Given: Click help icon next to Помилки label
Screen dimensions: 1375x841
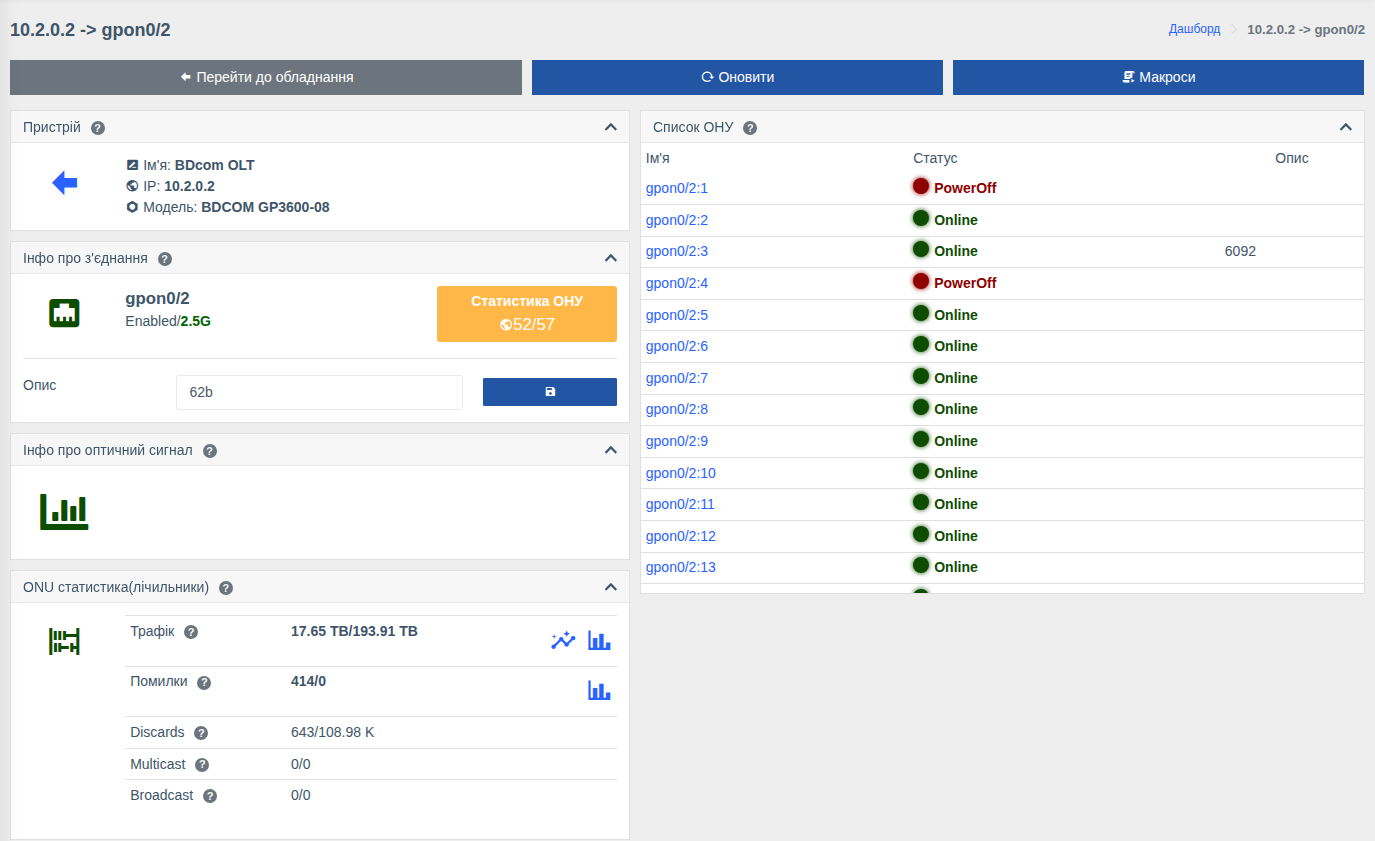Looking at the screenshot, I should (204, 683).
